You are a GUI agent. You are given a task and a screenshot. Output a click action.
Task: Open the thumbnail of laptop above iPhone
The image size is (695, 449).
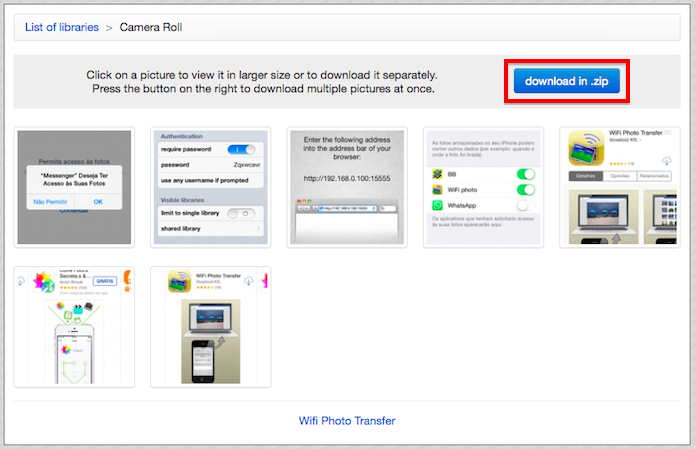tap(211, 327)
